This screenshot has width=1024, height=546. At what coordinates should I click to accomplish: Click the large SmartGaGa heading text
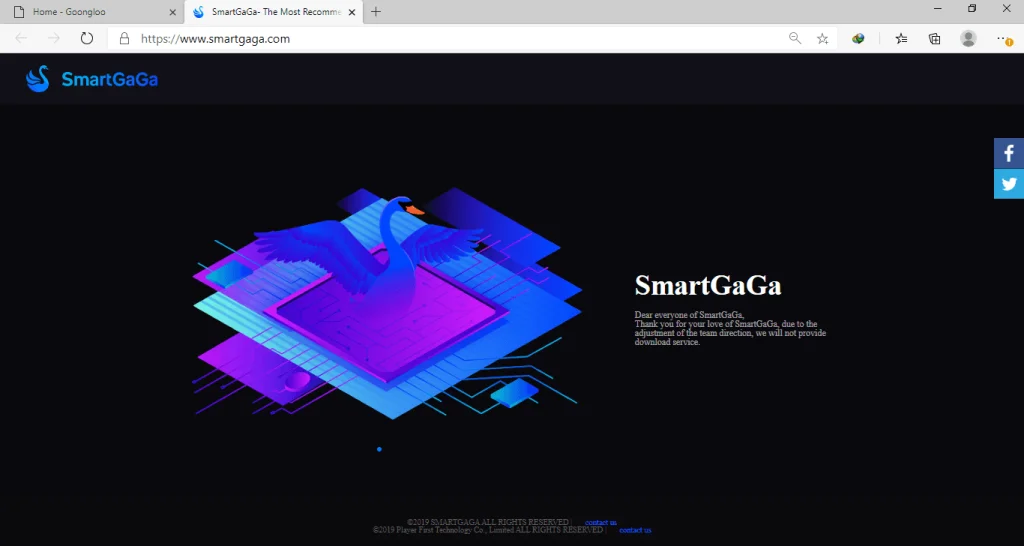708,285
